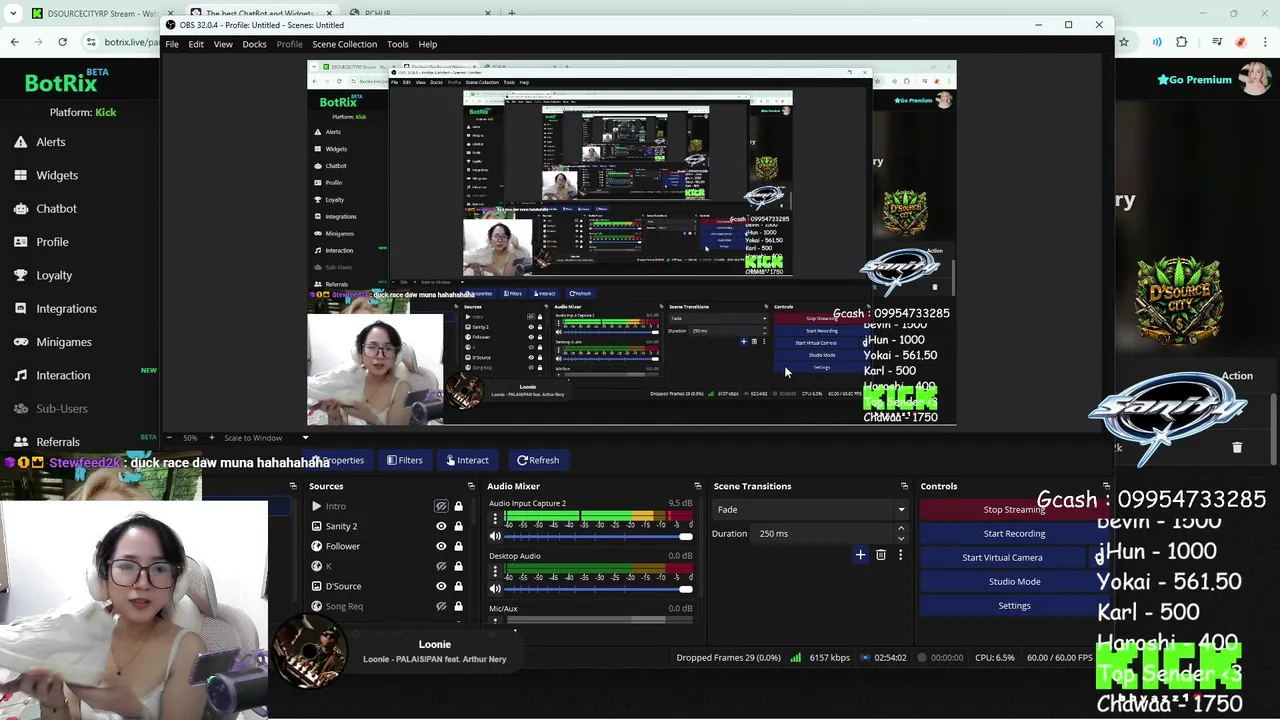Image resolution: width=1280 pixels, height=720 pixels.
Task: Click the Filters button in OBS
Action: (405, 460)
